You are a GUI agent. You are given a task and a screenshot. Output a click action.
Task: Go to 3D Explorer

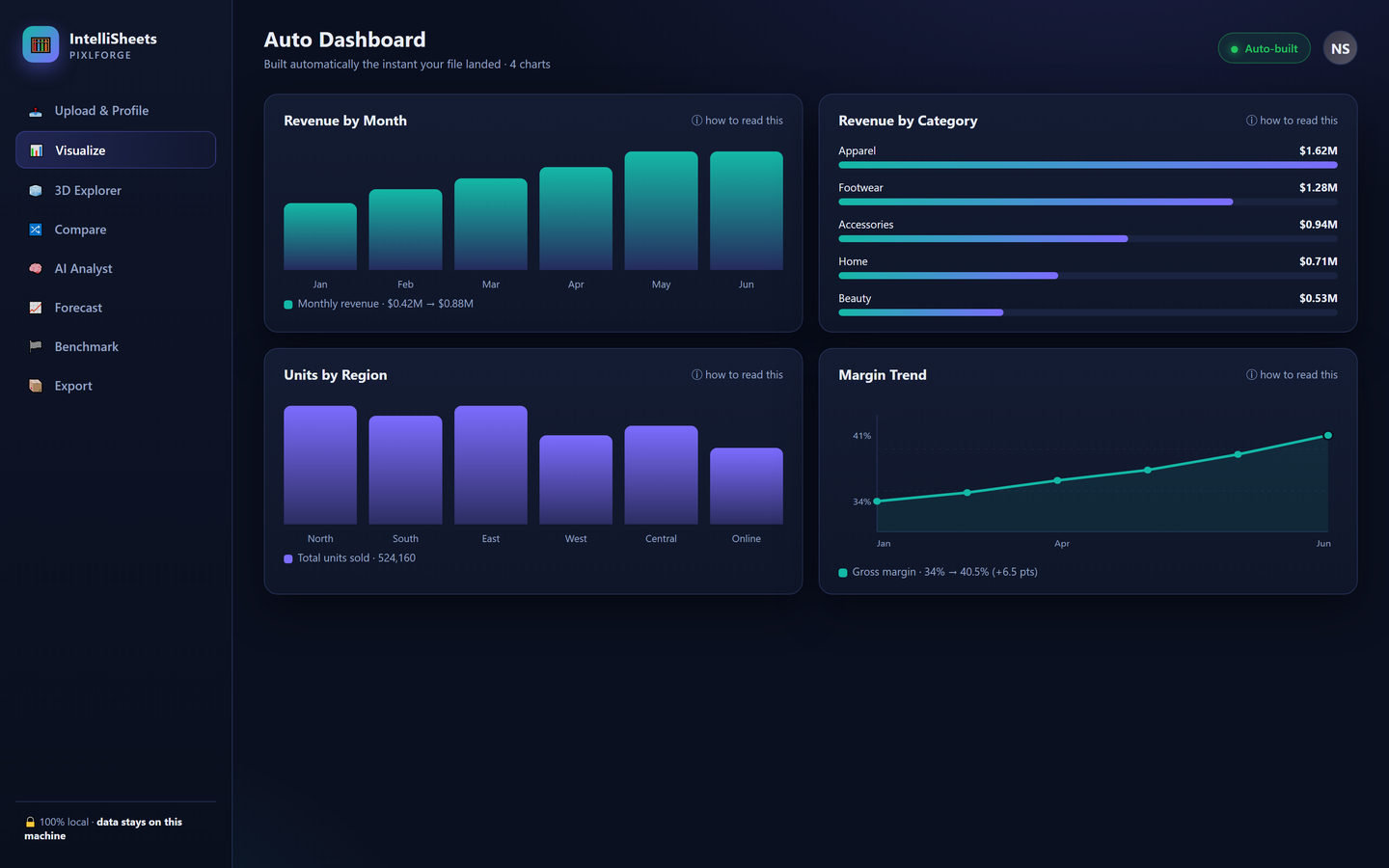tap(116, 190)
